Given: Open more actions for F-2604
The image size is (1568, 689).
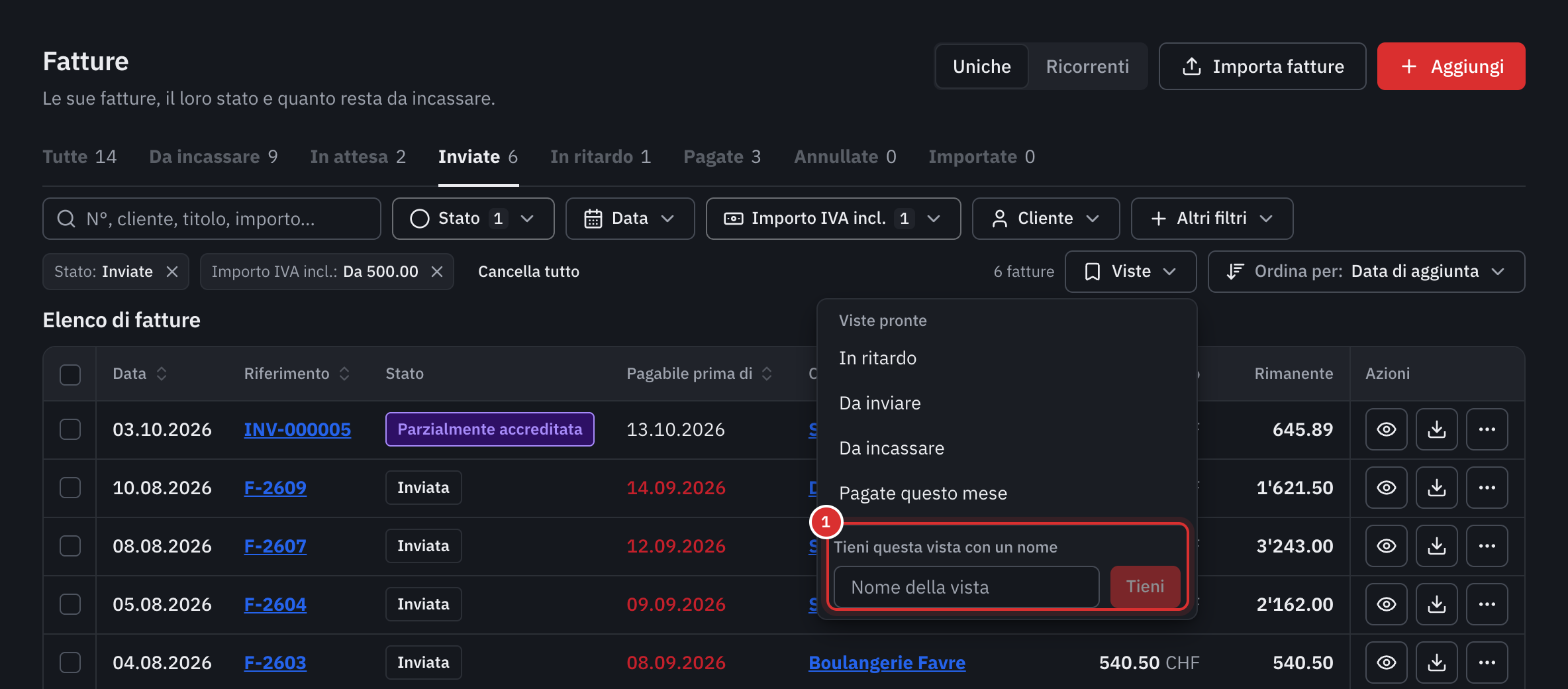Looking at the screenshot, I should point(1487,604).
